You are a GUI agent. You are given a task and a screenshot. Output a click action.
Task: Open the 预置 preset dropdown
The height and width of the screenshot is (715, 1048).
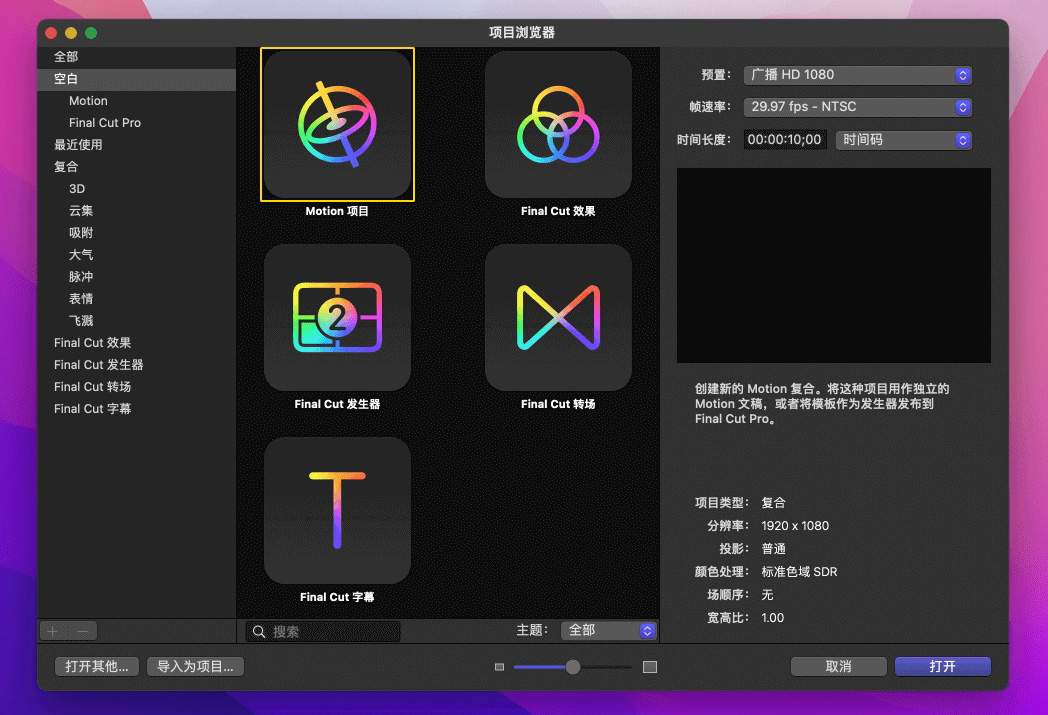pos(857,75)
